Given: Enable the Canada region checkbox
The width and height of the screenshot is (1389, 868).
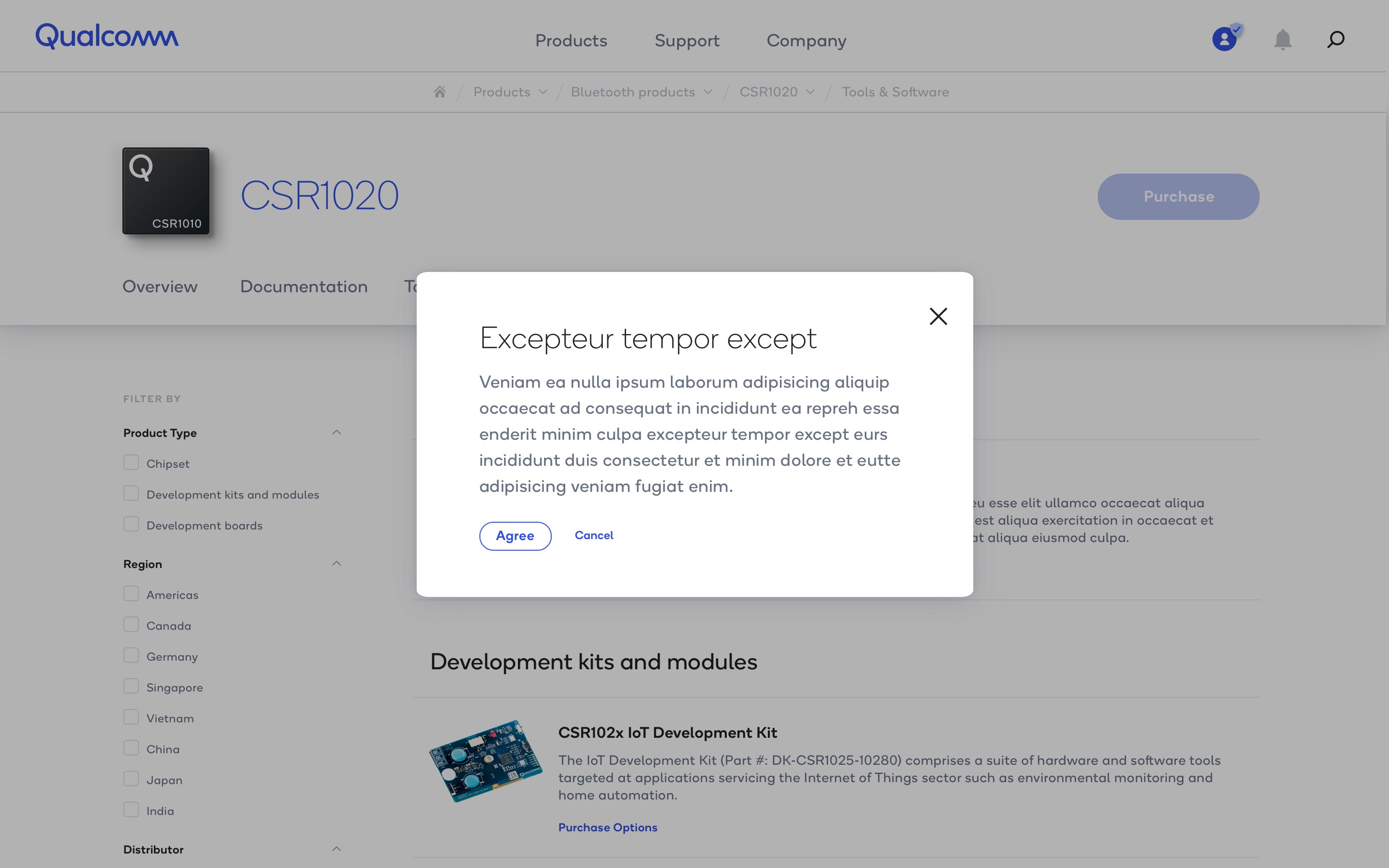Looking at the screenshot, I should (132, 625).
